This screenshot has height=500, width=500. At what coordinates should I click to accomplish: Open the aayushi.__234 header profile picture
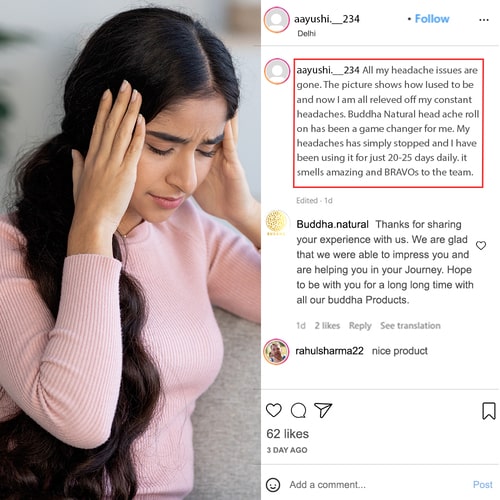coord(276,20)
